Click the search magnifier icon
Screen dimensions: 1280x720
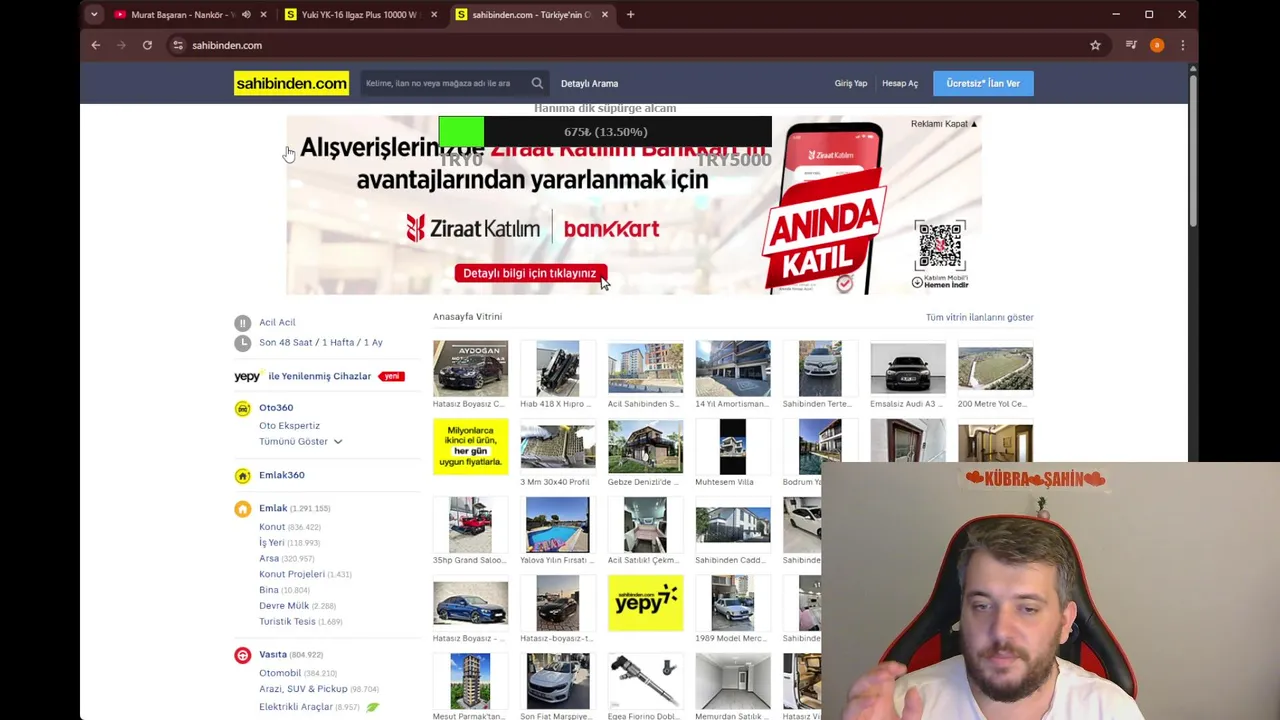point(537,83)
